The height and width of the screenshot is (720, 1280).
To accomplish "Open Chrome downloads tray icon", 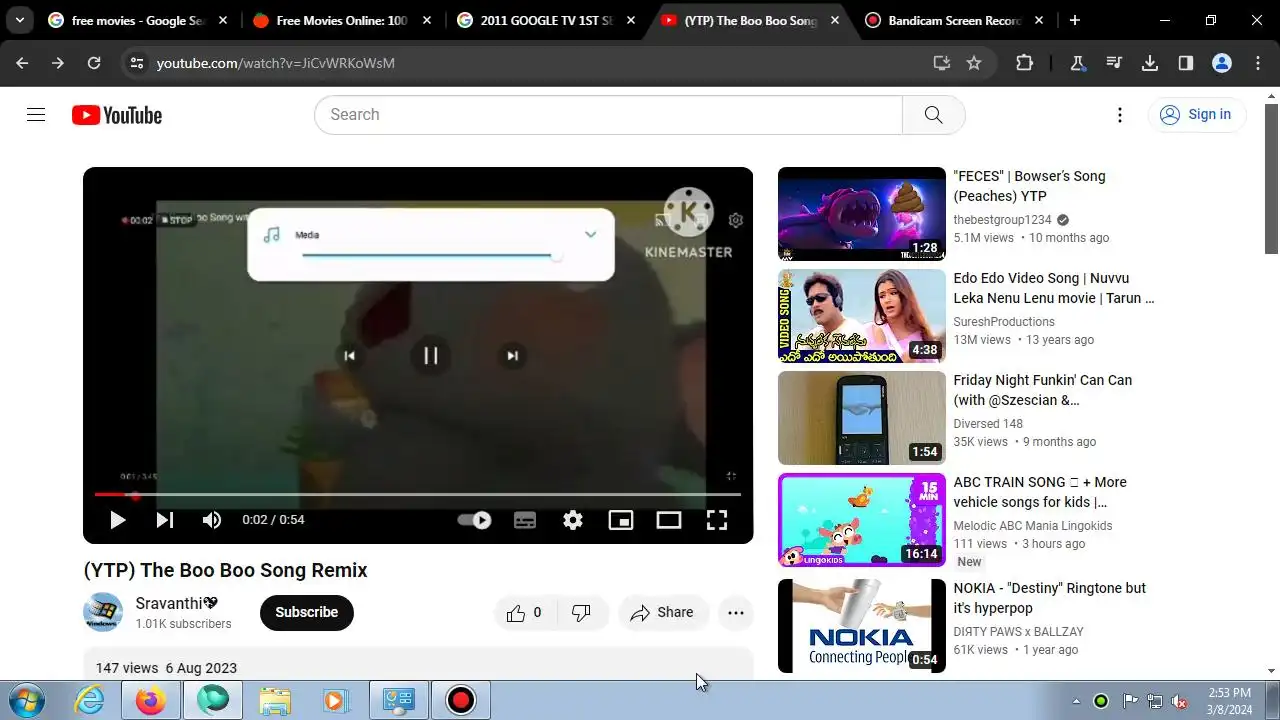I will [x=1150, y=63].
